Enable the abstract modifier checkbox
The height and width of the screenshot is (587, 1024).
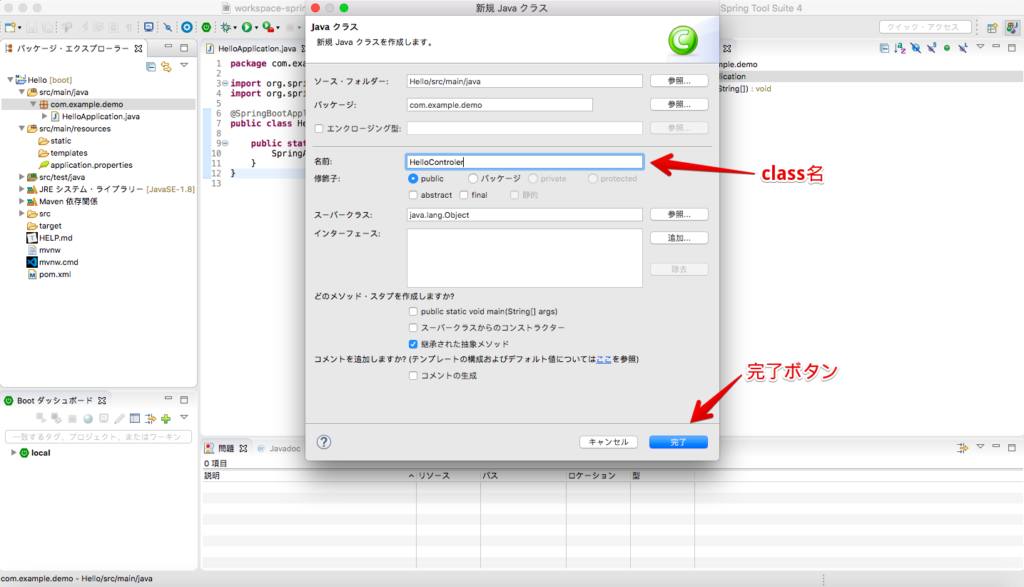tap(412, 195)
